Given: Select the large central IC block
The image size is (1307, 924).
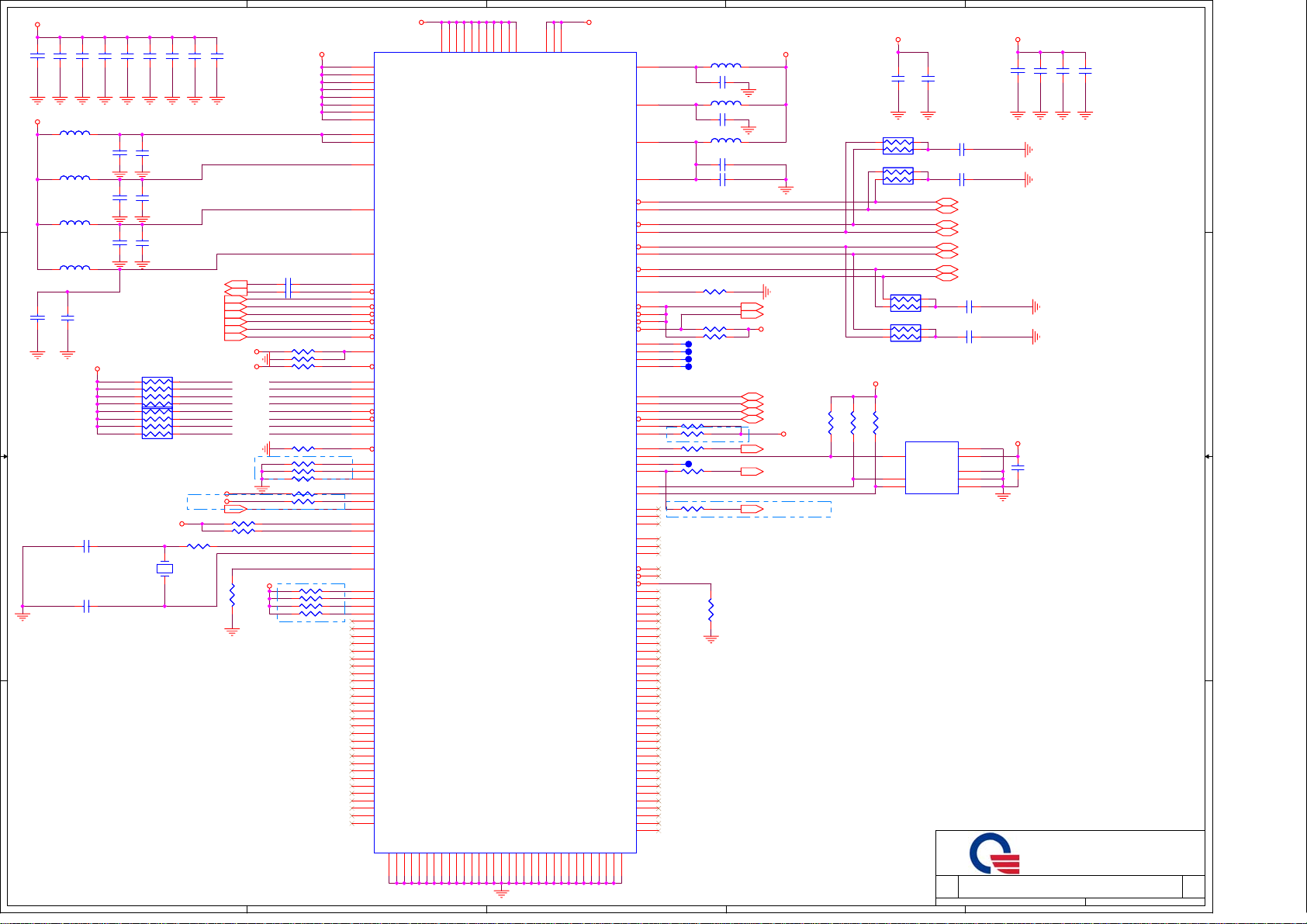Looking at the screenshot, I should pyautogui.click(x=505, y=452).
